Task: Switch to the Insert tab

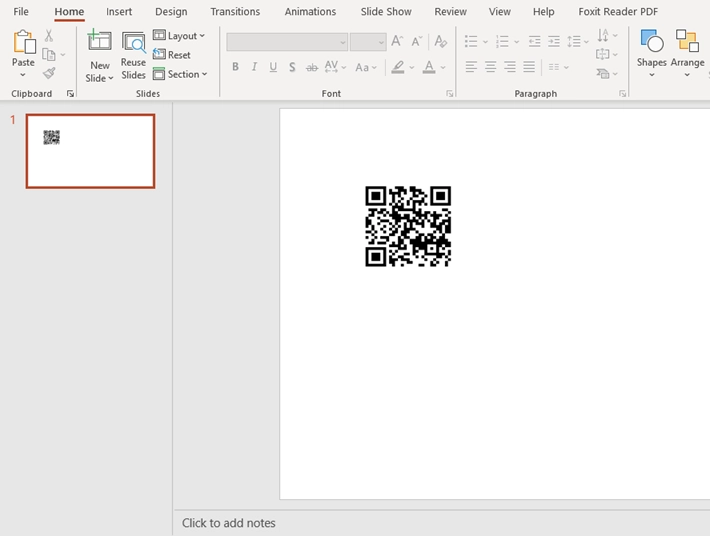Action: coord(119,12)
